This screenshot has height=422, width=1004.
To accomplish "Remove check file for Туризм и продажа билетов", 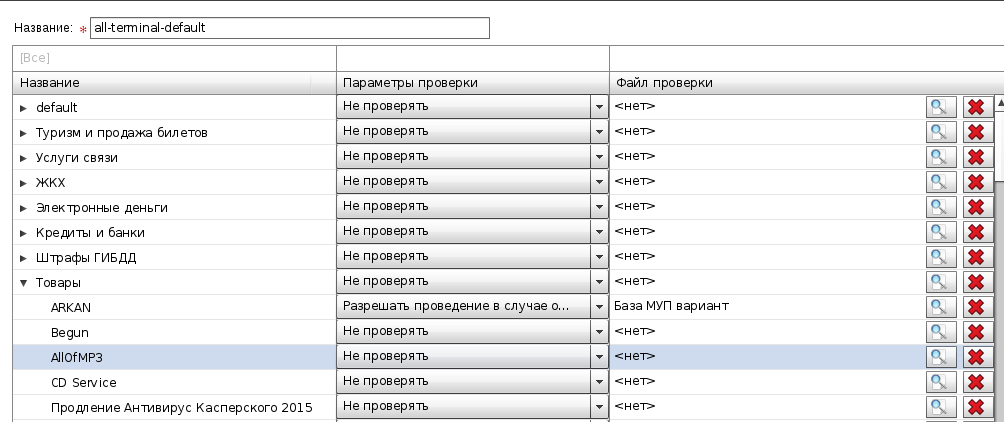I will [x=976, y=132].
